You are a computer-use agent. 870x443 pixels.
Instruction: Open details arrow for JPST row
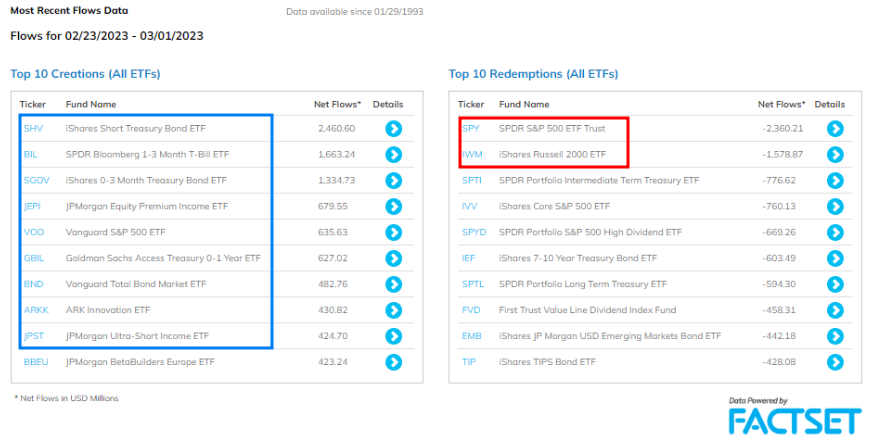(393, 336)
